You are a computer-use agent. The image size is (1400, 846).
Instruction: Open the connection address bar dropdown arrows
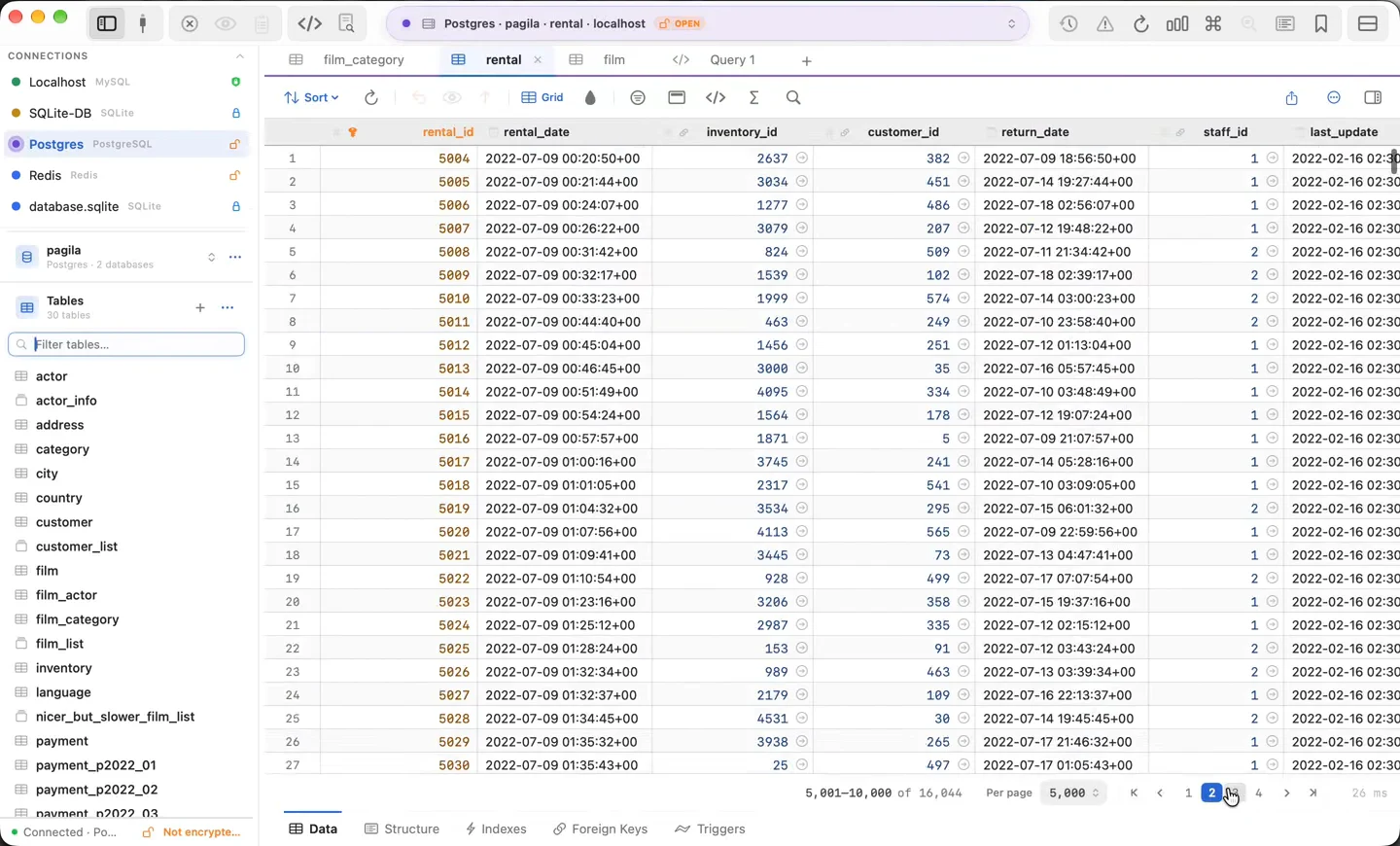[1012, 23]
